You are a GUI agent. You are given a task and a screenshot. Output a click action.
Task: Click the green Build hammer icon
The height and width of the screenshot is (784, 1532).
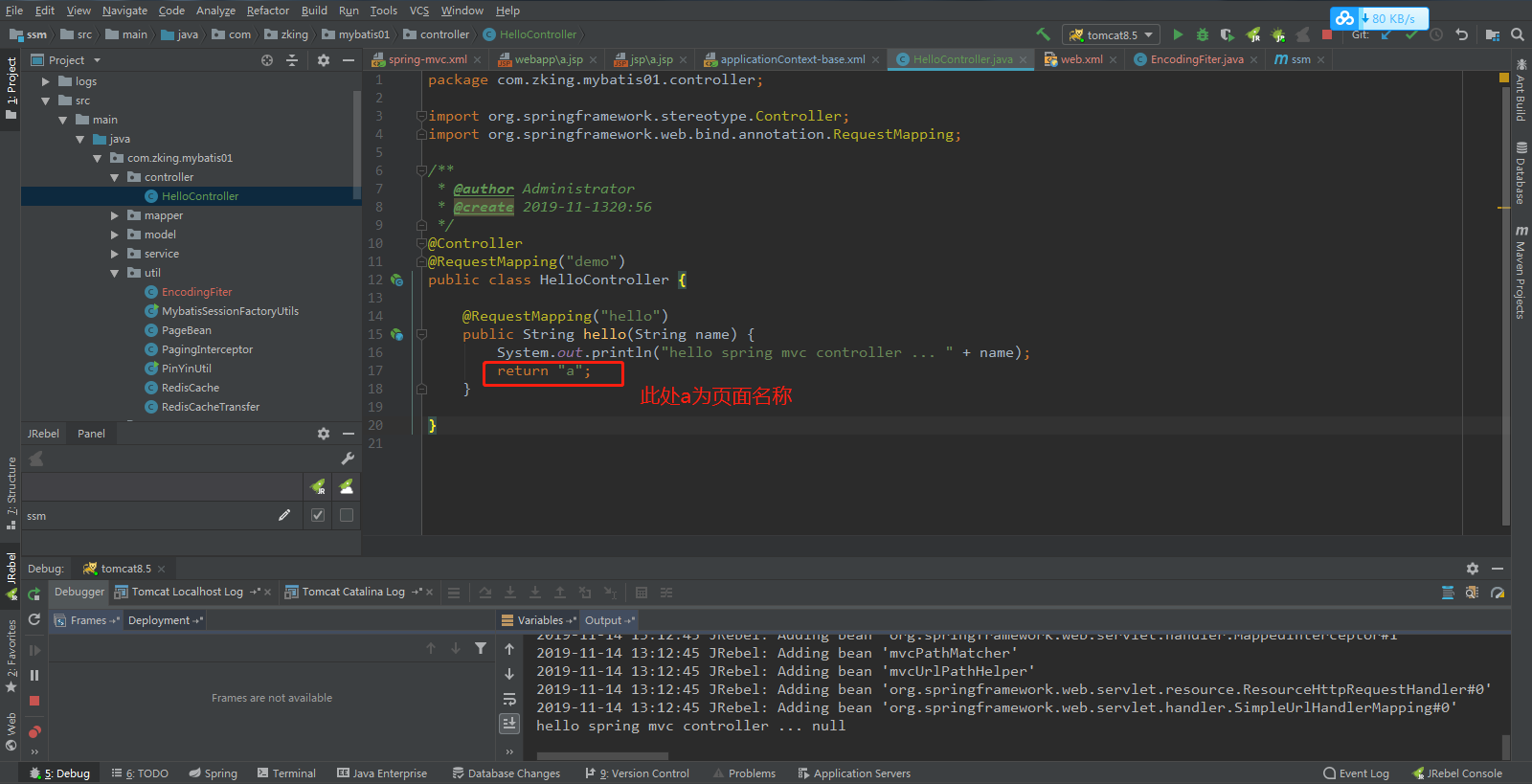[1043, 34]
